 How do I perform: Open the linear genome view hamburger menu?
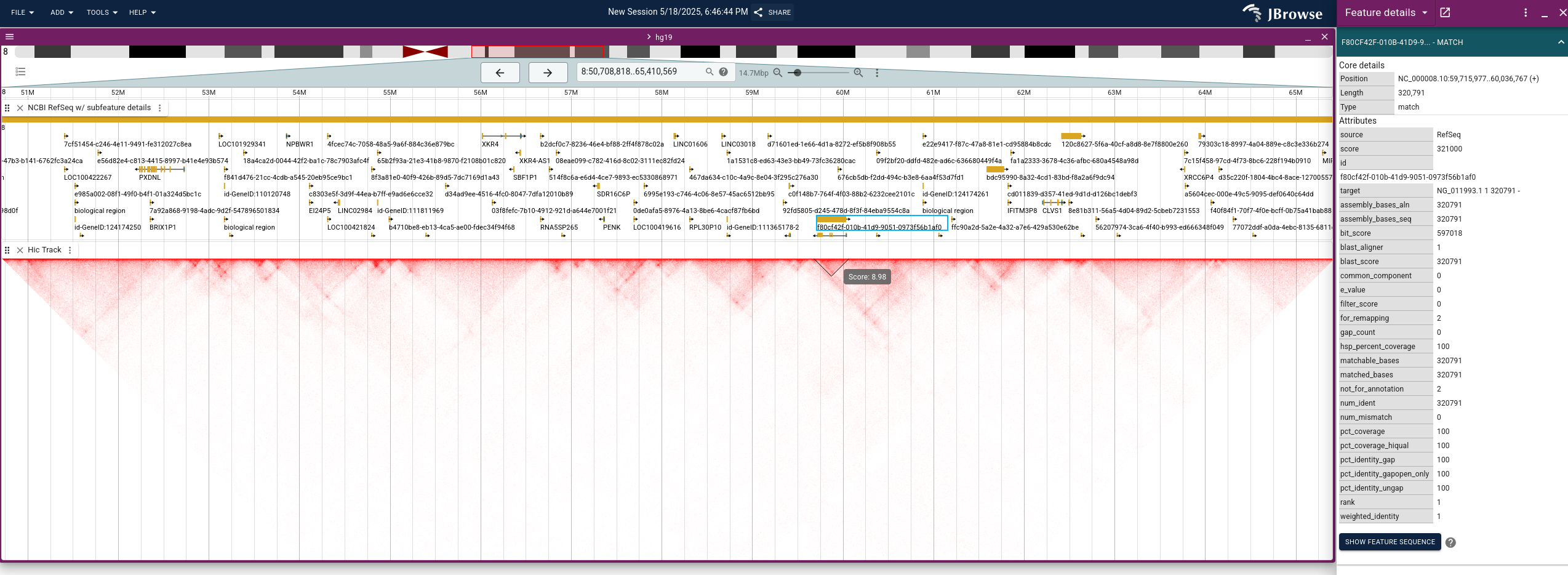[9, 36]
